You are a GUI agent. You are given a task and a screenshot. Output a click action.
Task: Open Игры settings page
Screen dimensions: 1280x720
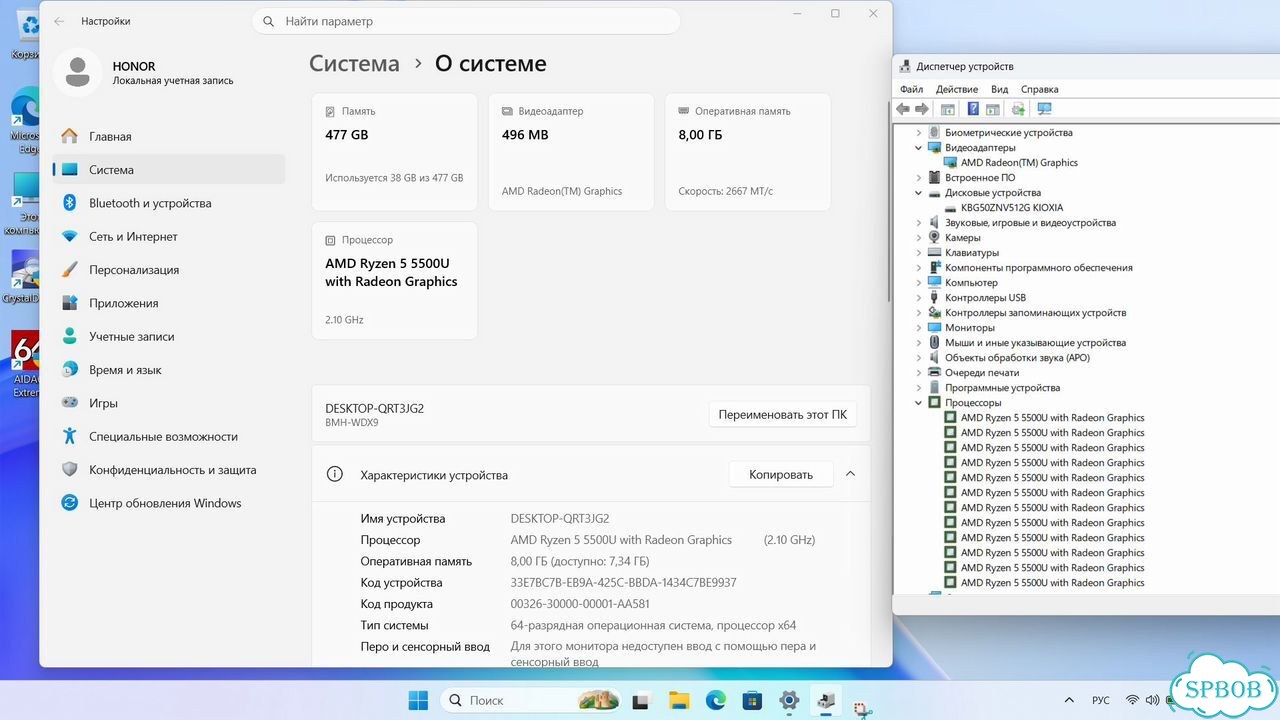[x=168, y=403]
